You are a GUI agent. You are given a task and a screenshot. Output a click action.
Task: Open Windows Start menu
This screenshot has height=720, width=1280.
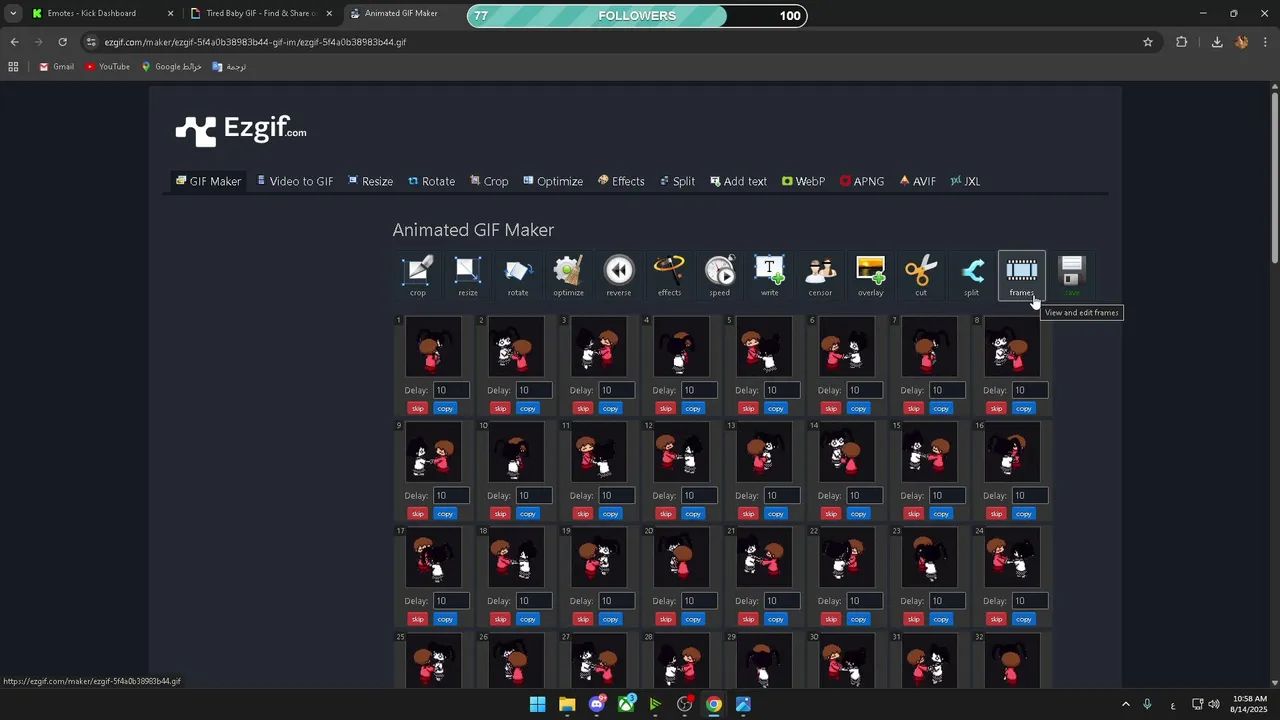click(538, 704)
